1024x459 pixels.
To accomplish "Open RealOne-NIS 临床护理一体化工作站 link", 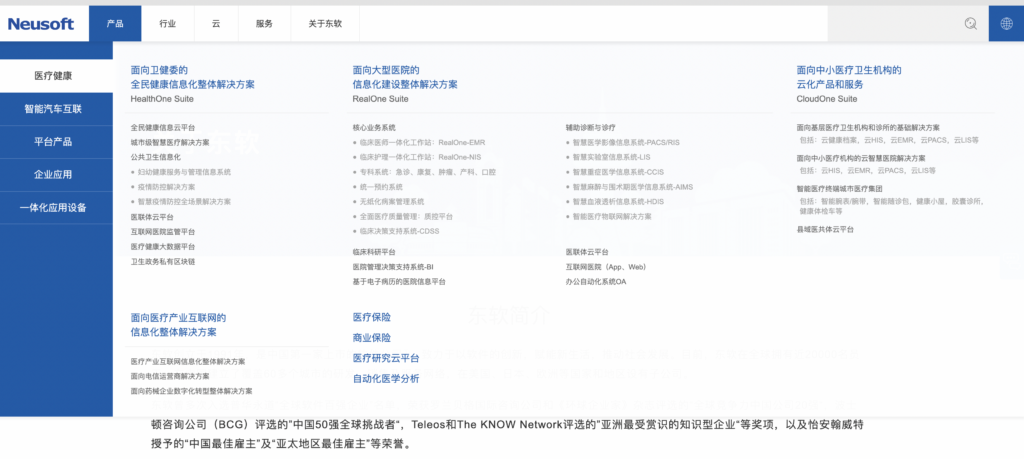I will click(x=420, y=157).
